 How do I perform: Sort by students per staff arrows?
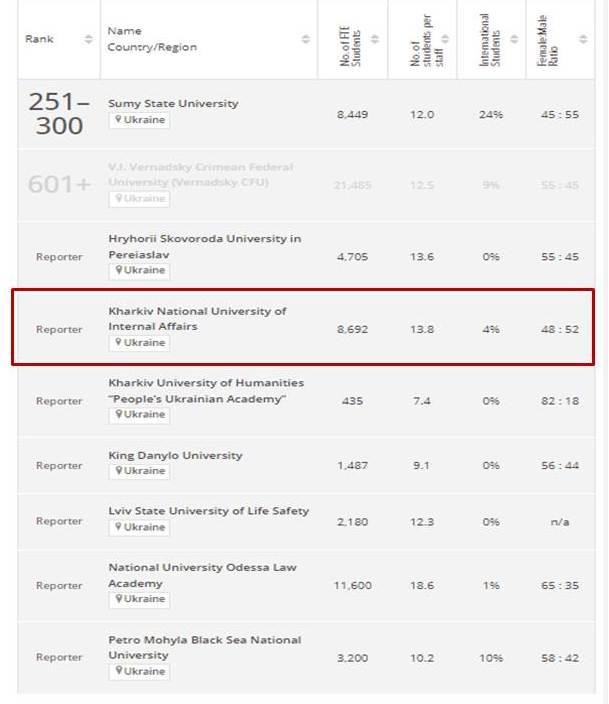tap(446, 39)
